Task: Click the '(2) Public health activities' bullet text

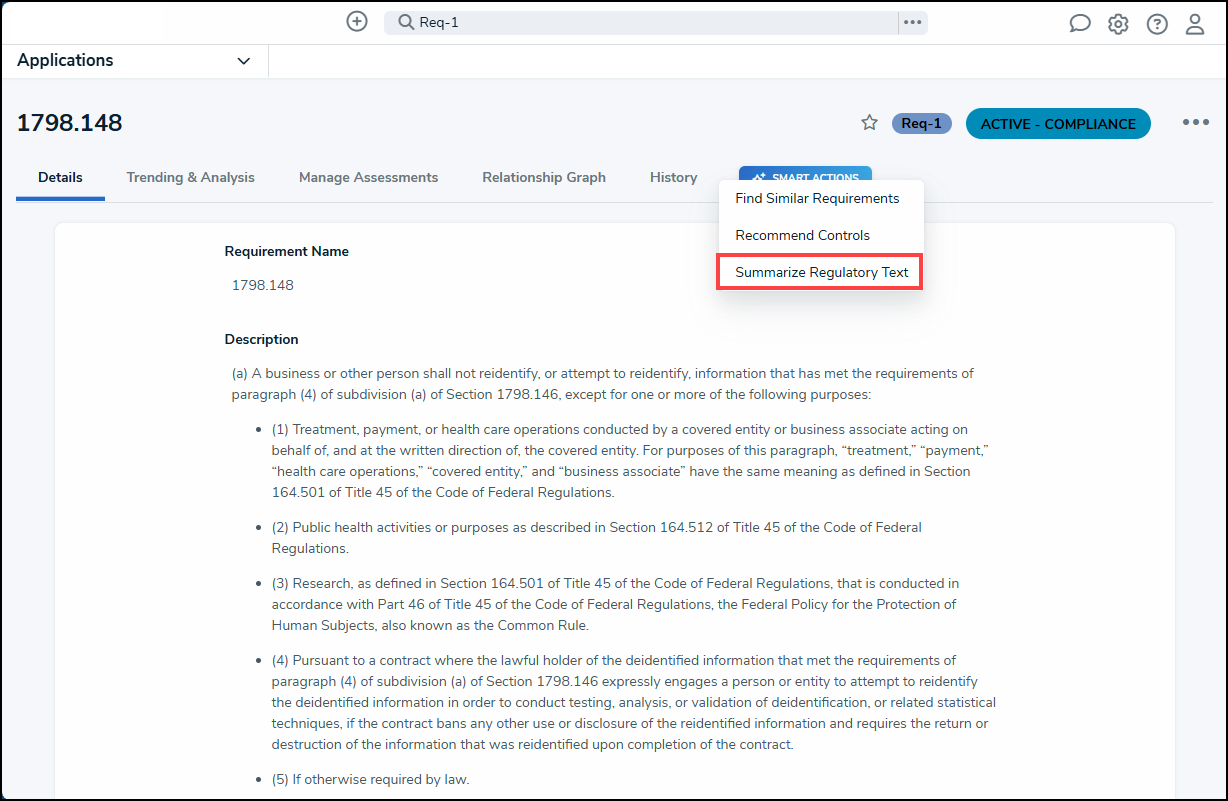Action: [597, 538]
